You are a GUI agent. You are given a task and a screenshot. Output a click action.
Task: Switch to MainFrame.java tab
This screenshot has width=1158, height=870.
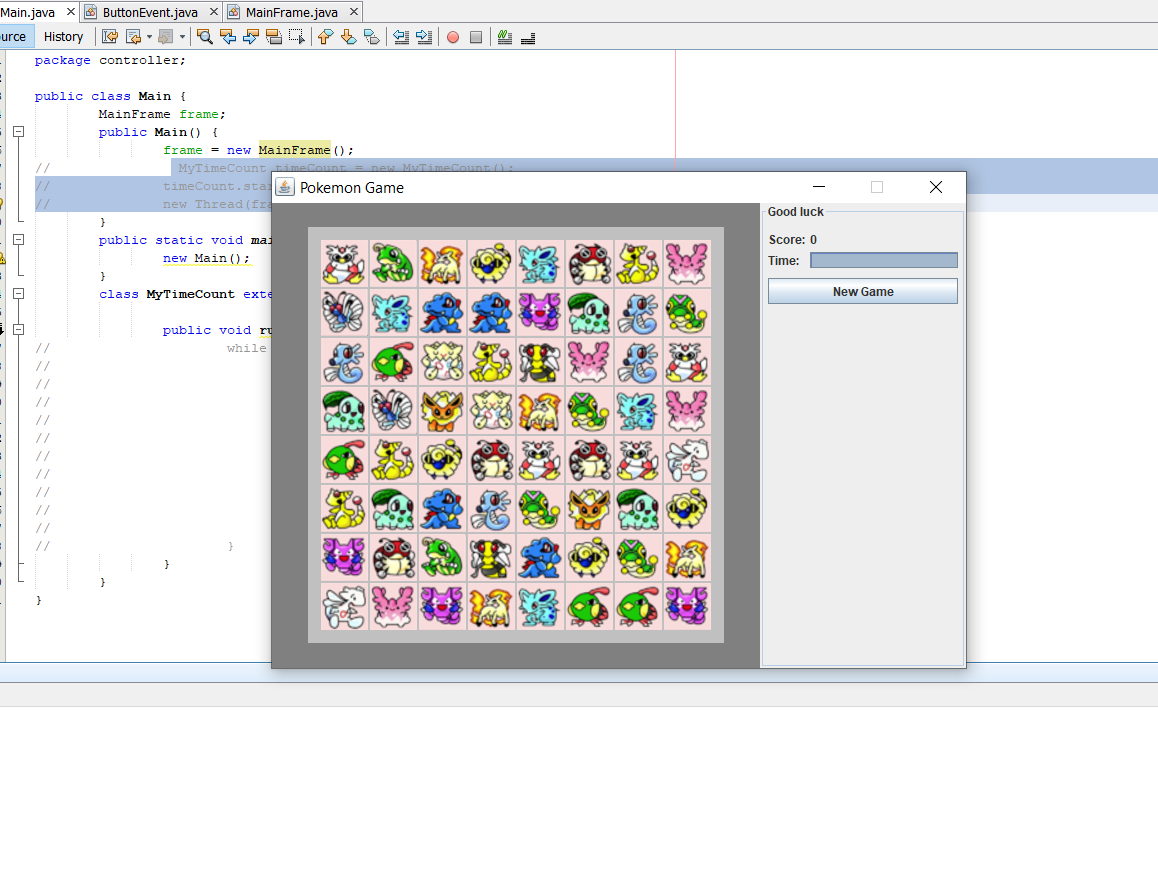291,12
